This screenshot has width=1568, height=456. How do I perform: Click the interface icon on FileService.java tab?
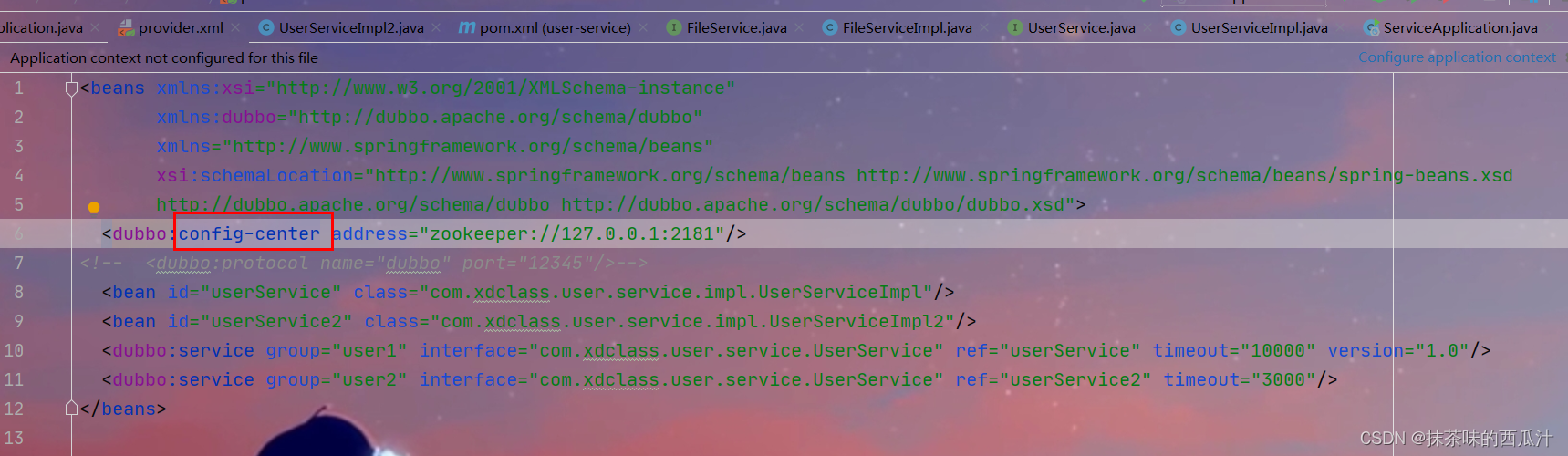pos(673,28)
